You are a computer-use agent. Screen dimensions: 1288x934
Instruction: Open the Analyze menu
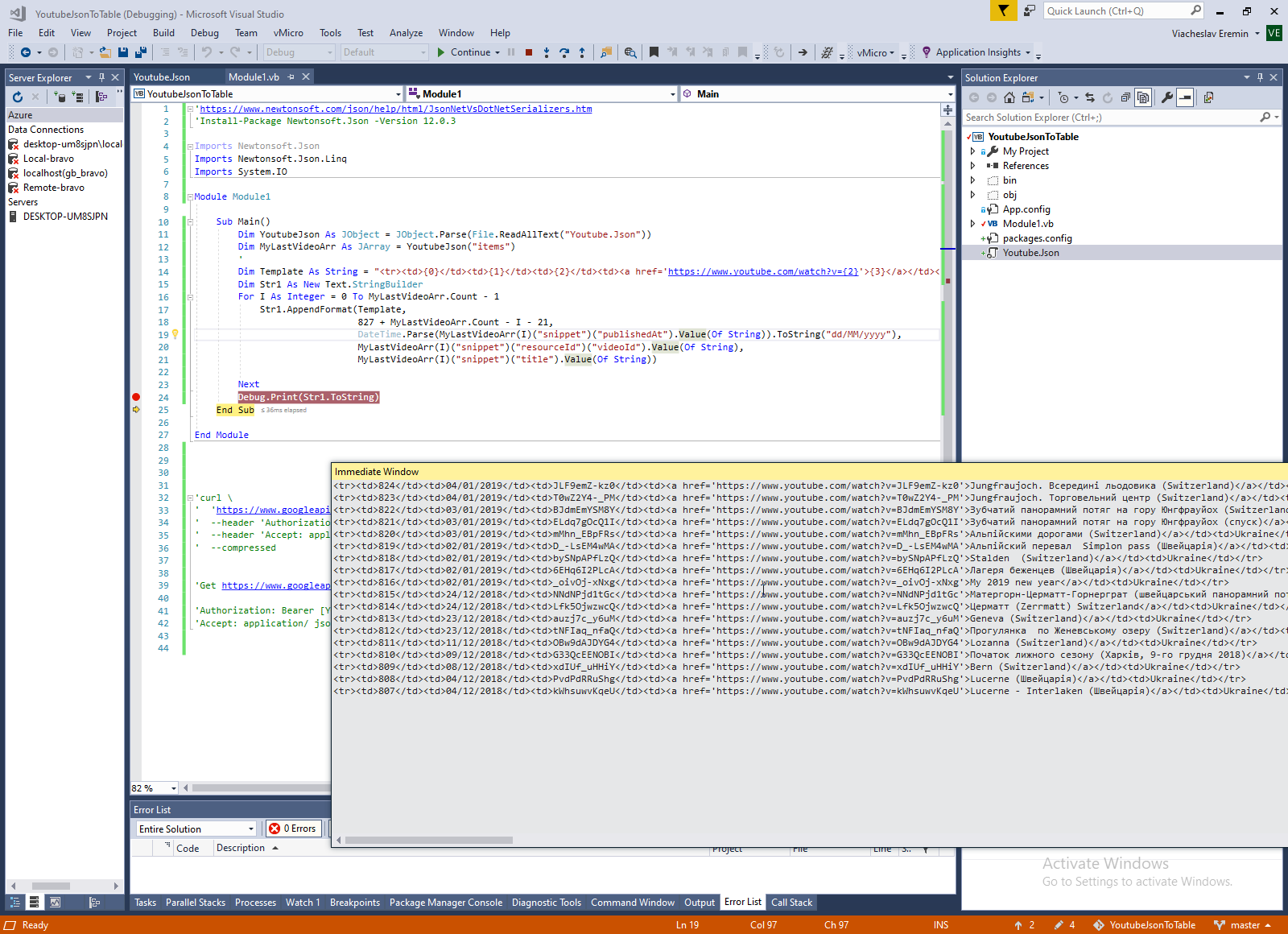pos(406,33)
